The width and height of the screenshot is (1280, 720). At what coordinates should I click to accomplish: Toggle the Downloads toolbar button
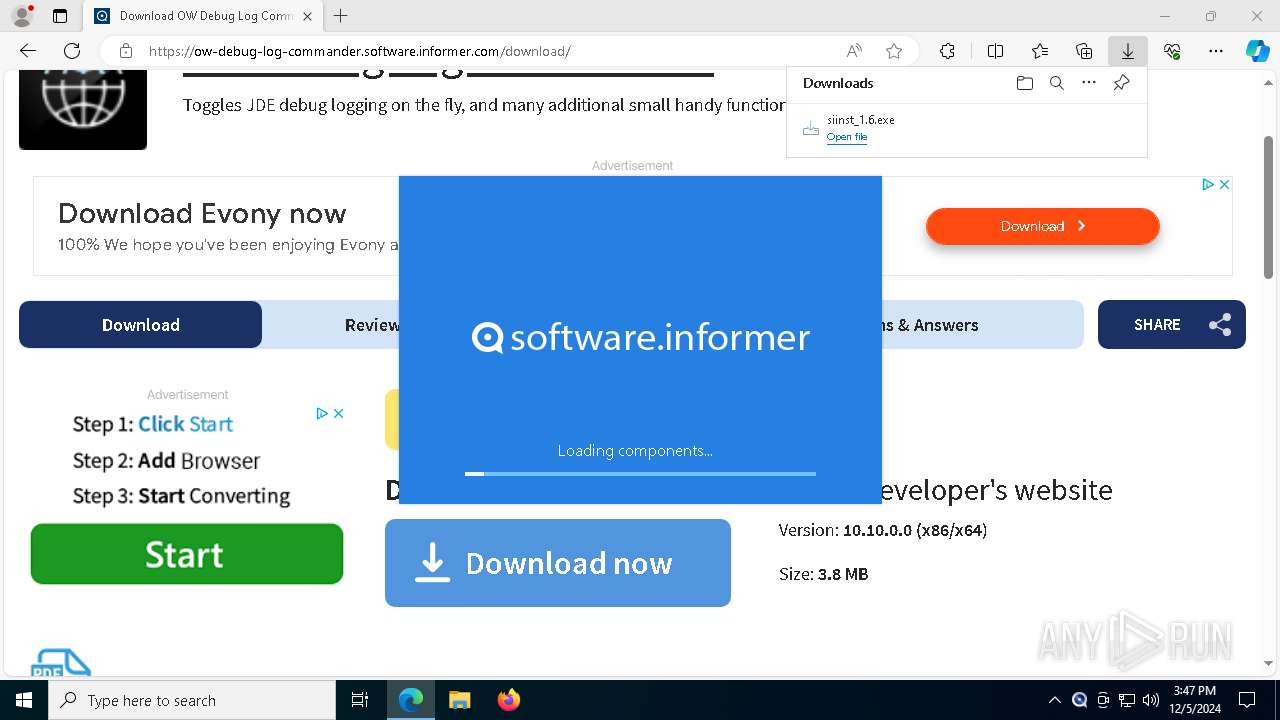pos(1128,51)
